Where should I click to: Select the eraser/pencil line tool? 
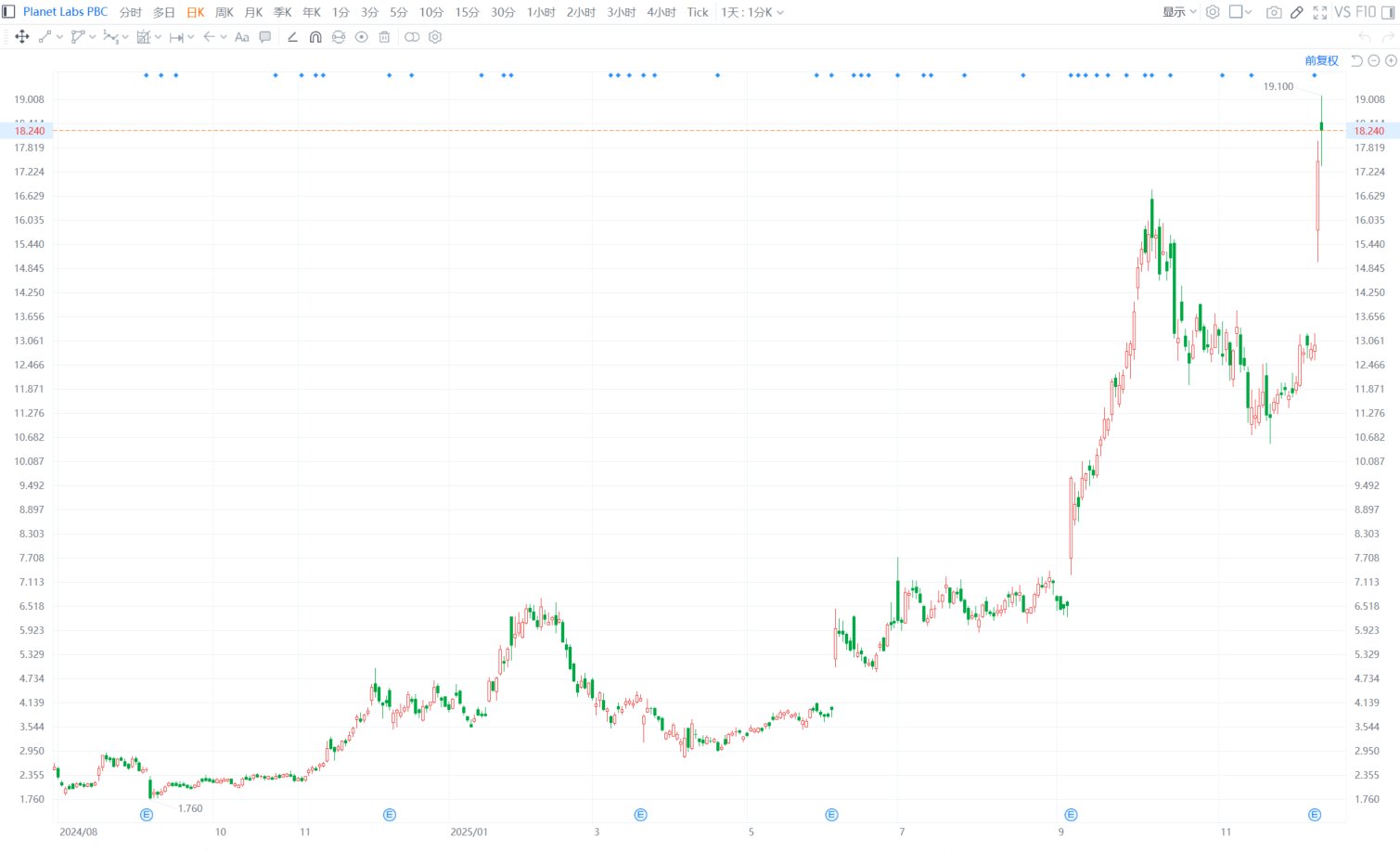click(292, 37)
